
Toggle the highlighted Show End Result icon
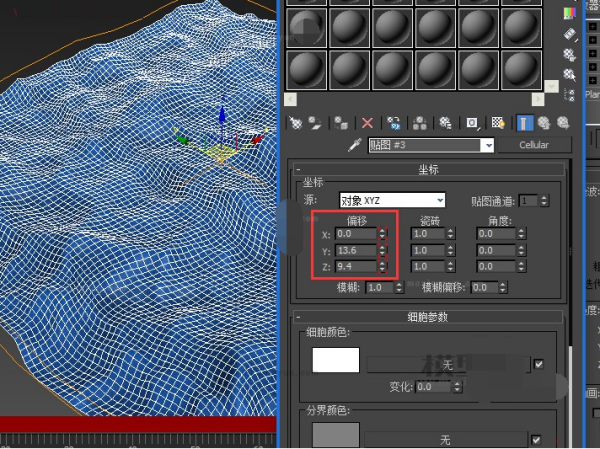(525, 123)
